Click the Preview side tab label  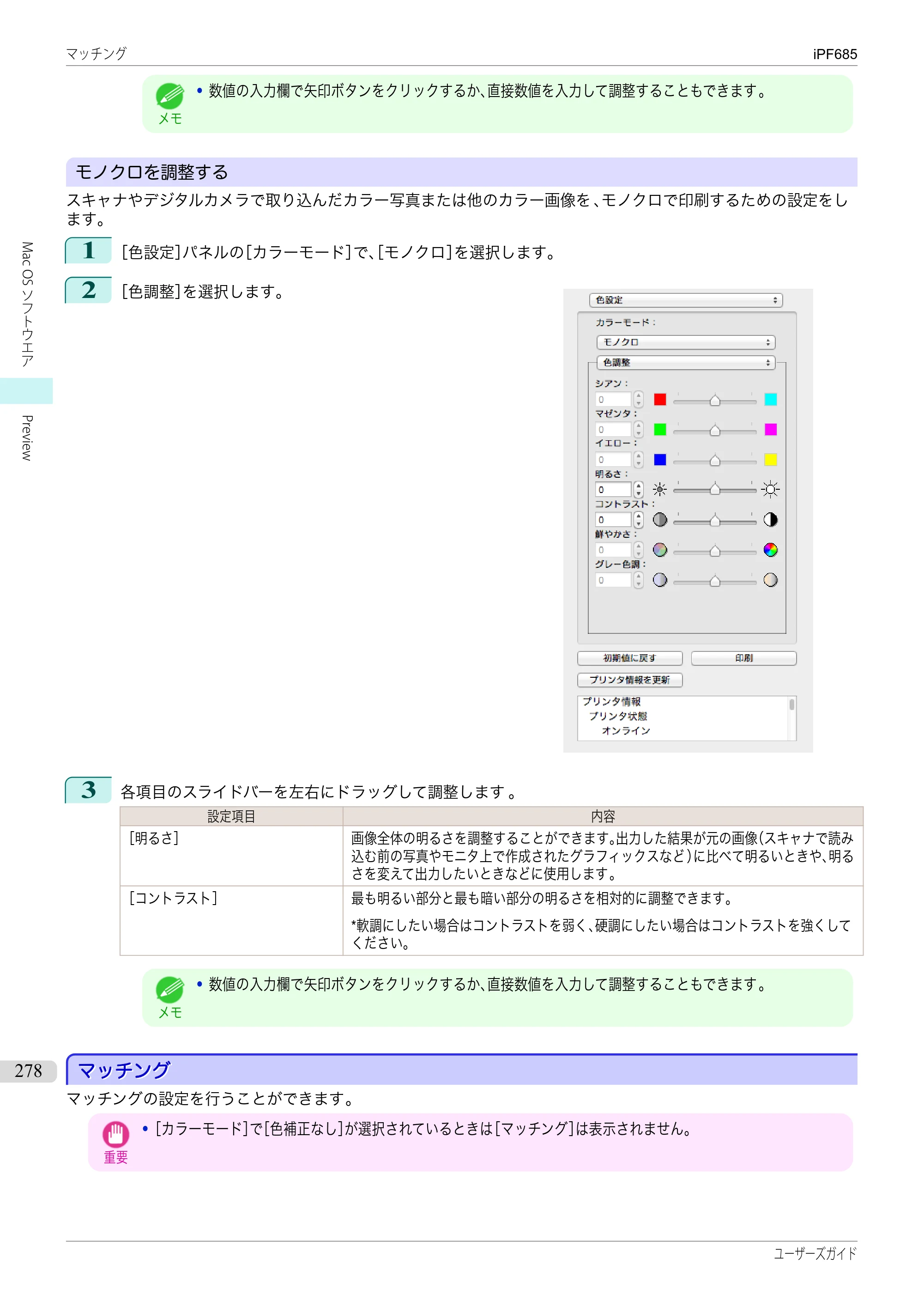point(27,437)
